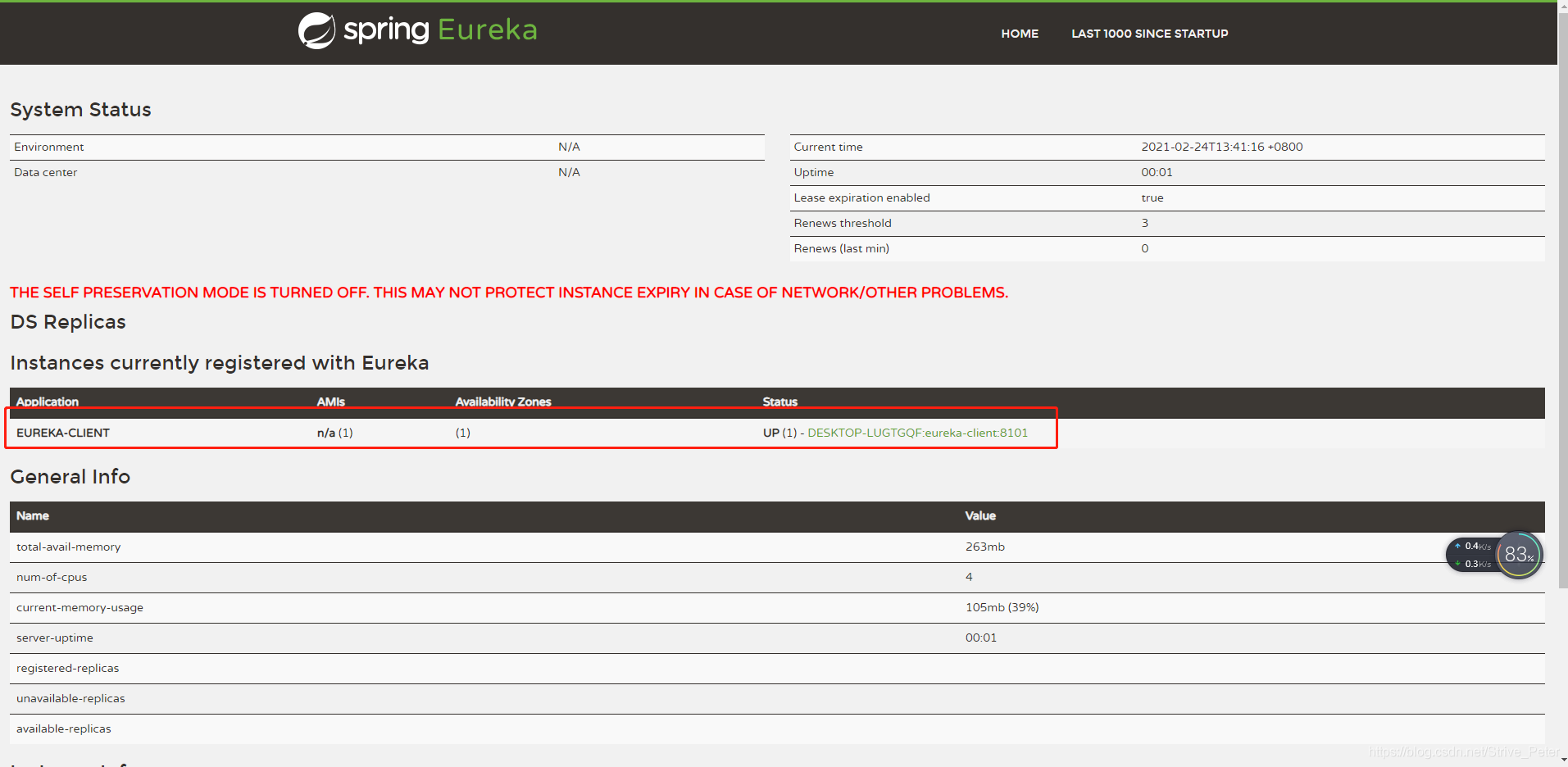Click the n/a (1) AMIs cell
Image resolution: width=1568 pixels, height=767 pixels.
tap(335, 433)
